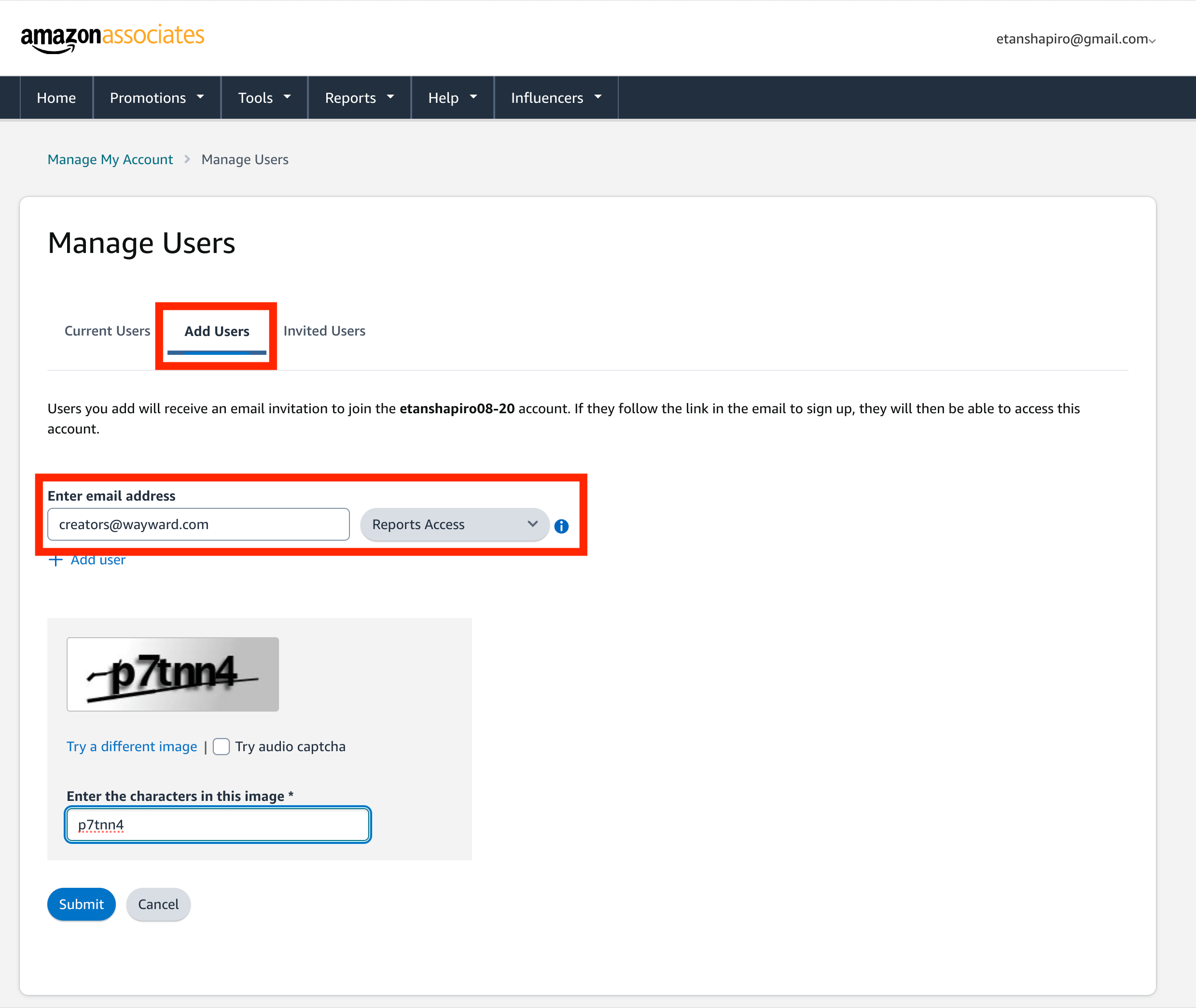Click the Manage Users breadcrumb text
The image size is (1196, 1008).
pyautogui.click(x=245, y=159)
